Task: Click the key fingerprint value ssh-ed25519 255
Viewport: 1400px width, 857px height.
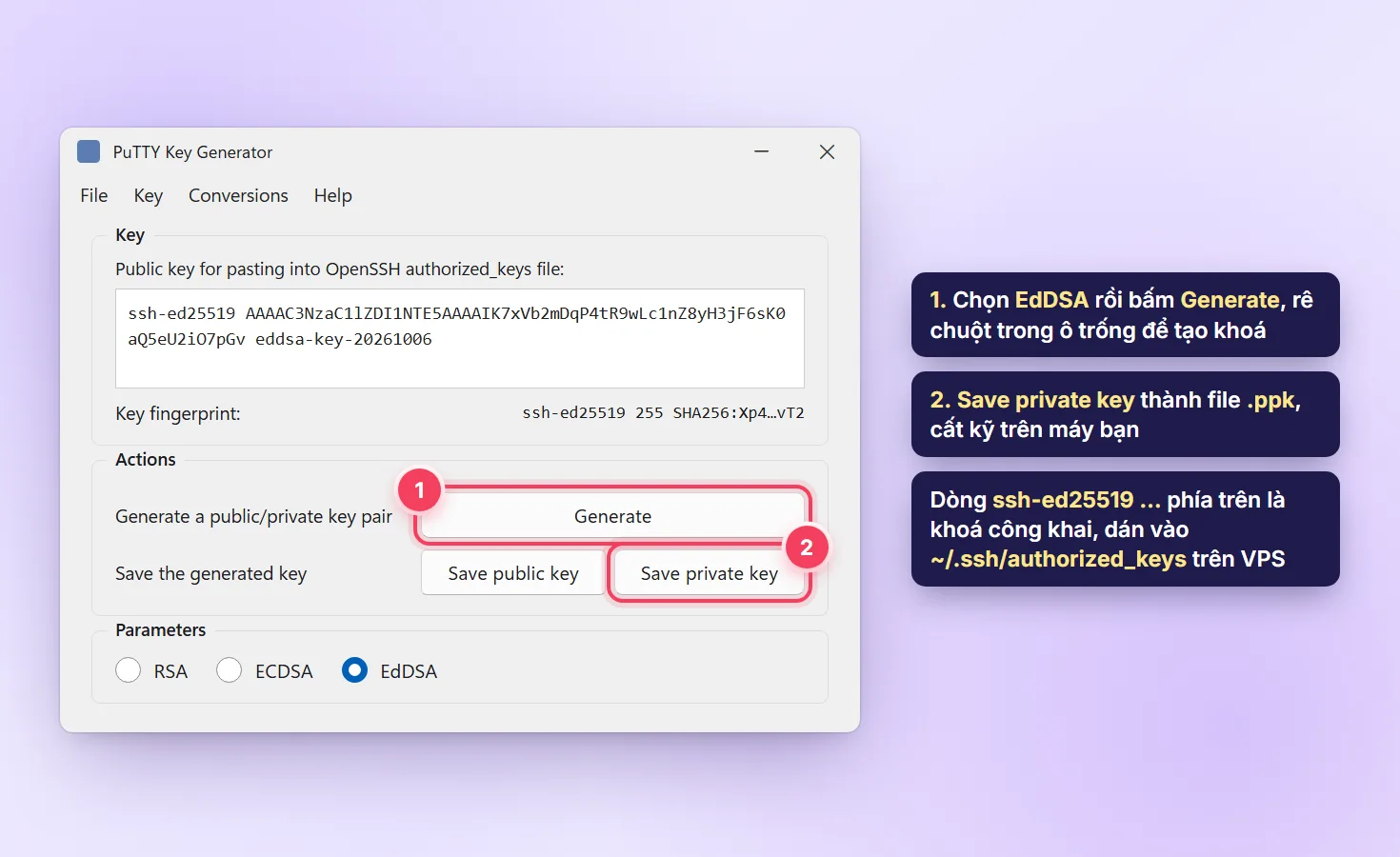Action: pyautogui.click(x=664, y=413)
